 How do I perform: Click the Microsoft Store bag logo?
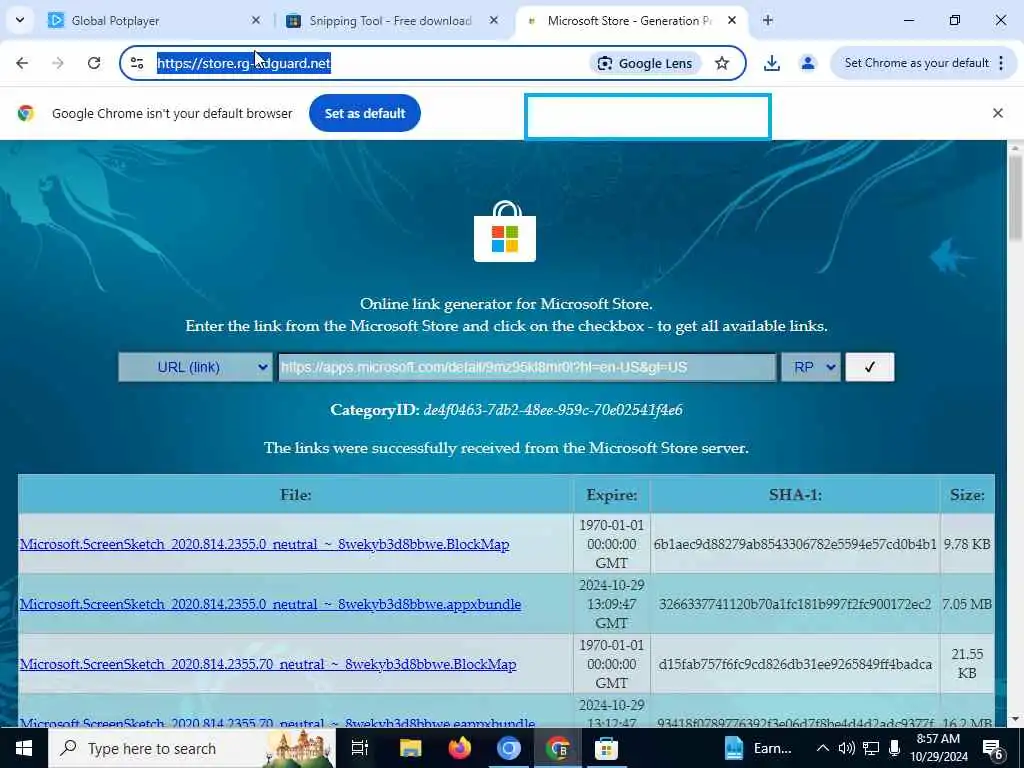click(505, 231)
